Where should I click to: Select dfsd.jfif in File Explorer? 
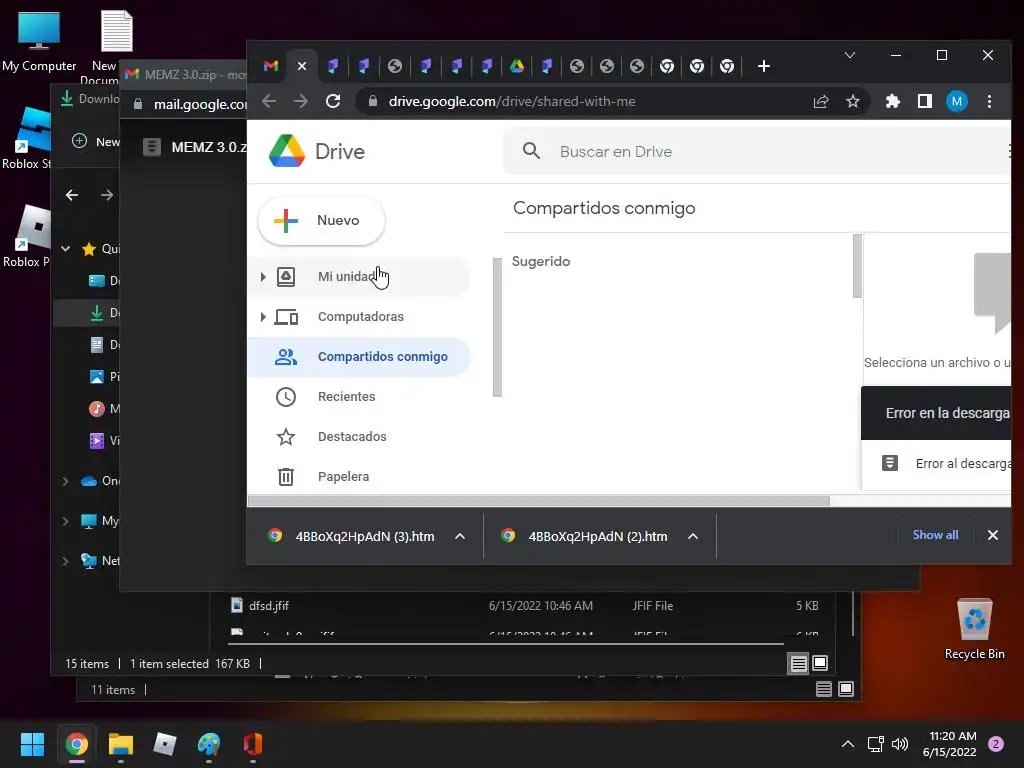[x=269, y=606]
